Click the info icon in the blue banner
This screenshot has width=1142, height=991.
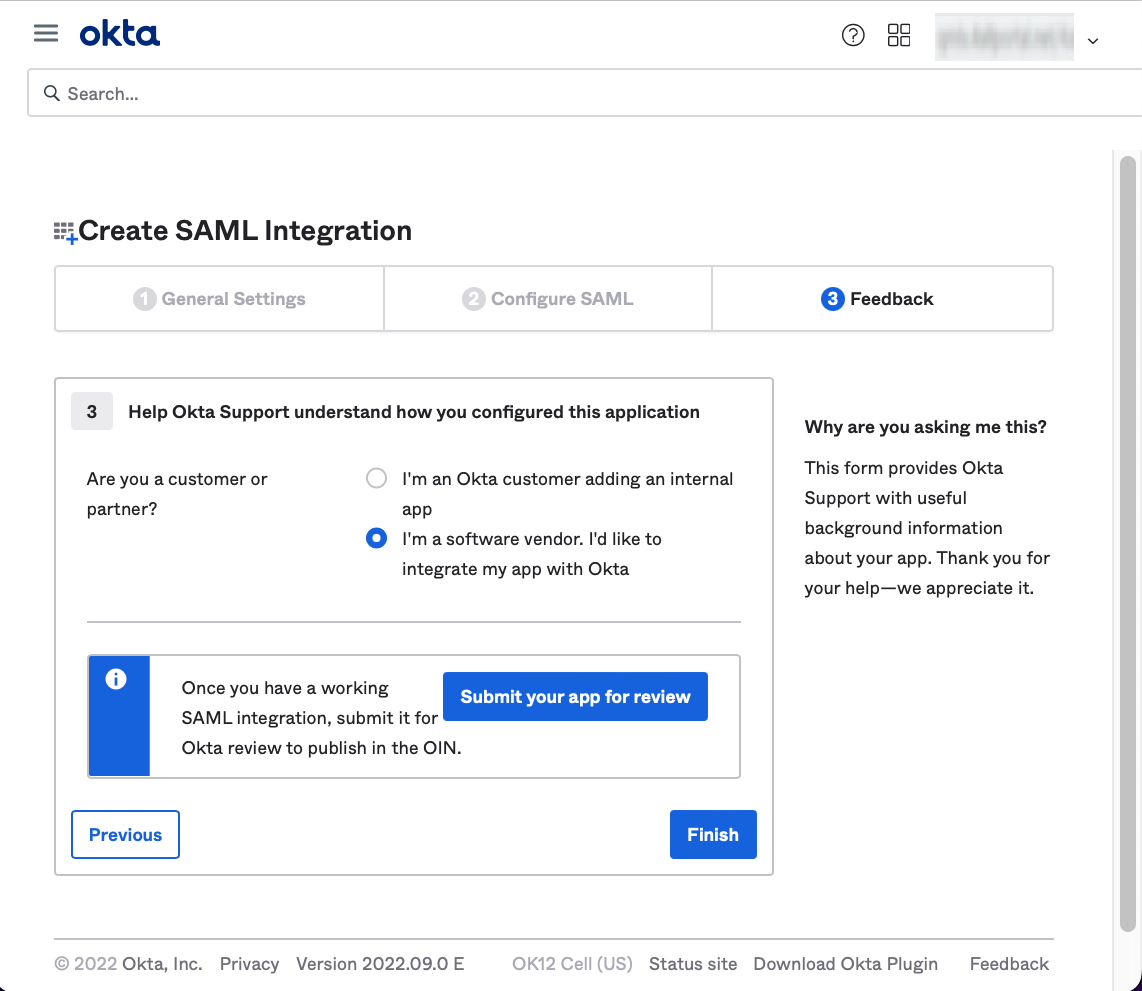tap(116, 679)
